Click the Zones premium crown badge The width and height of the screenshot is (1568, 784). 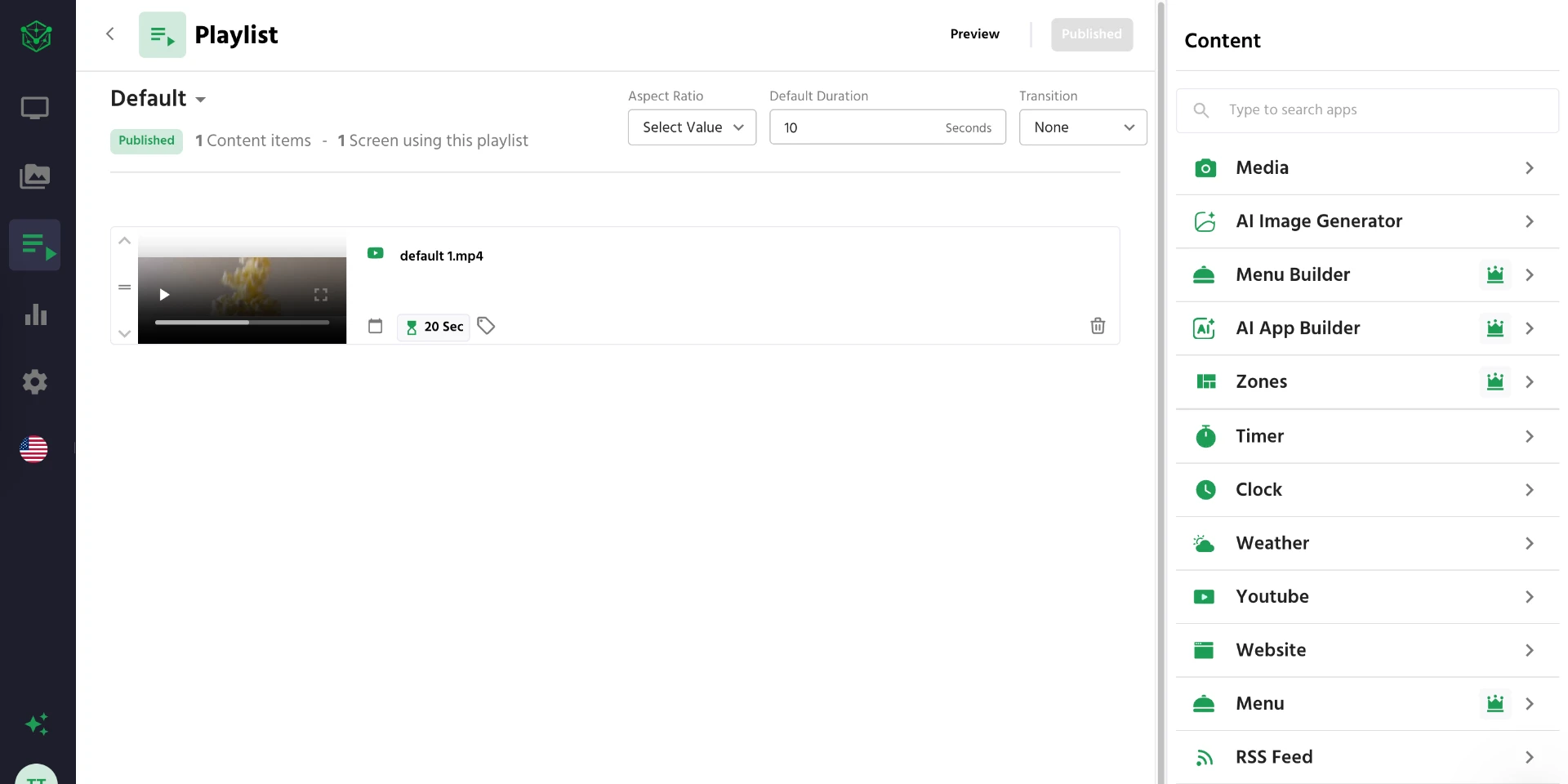[1495, 381]
